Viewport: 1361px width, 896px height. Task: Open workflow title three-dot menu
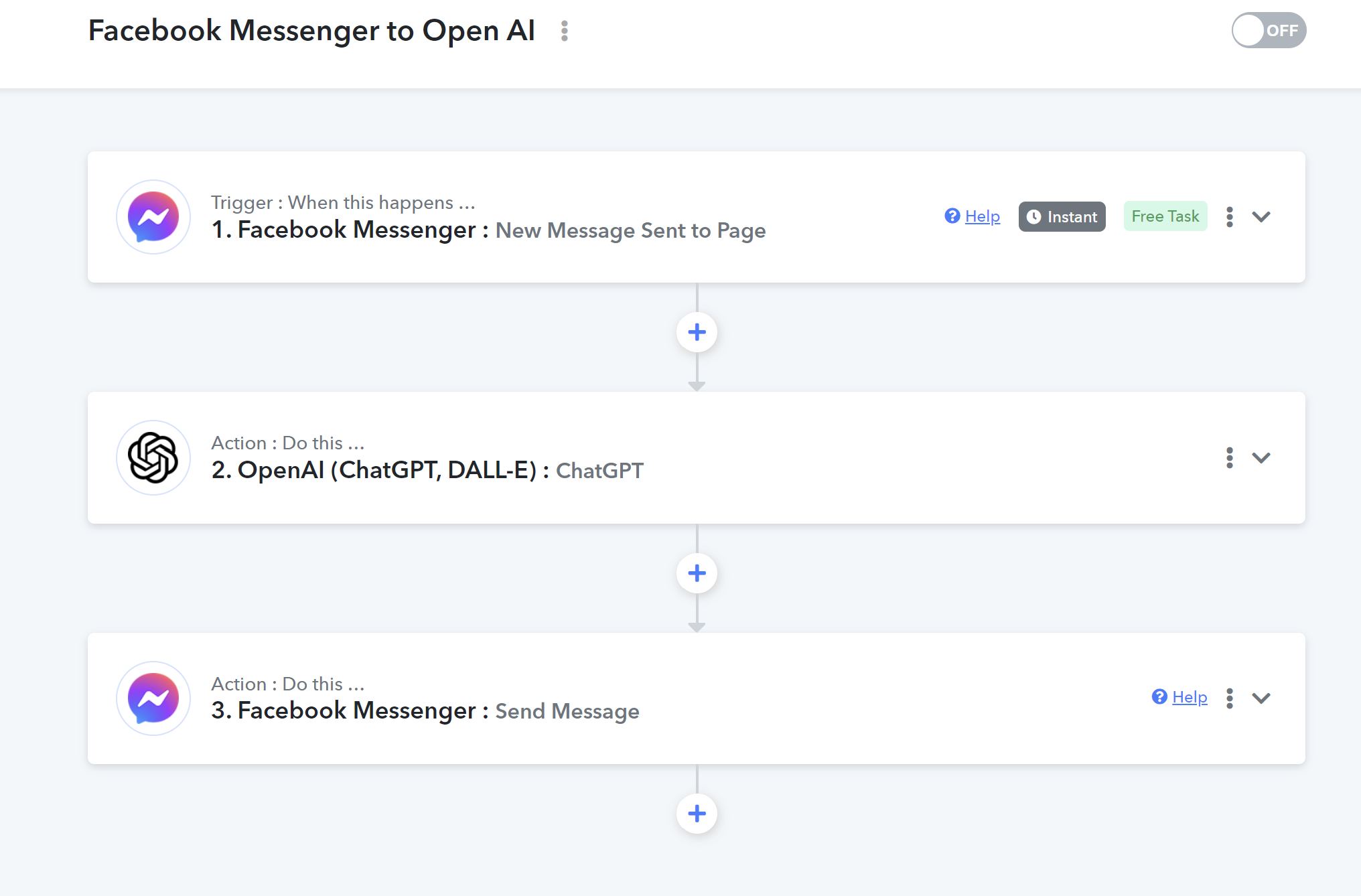point(565,31)
